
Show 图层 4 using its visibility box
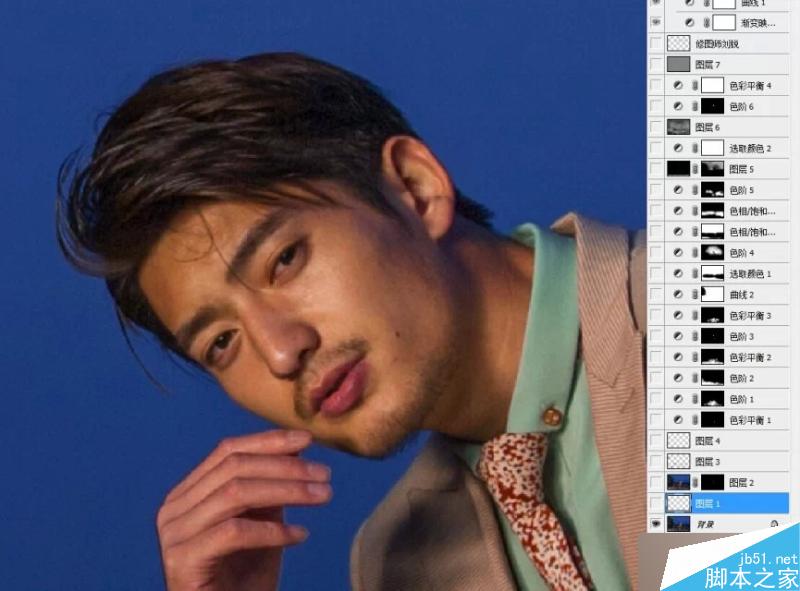click(656, 440)
